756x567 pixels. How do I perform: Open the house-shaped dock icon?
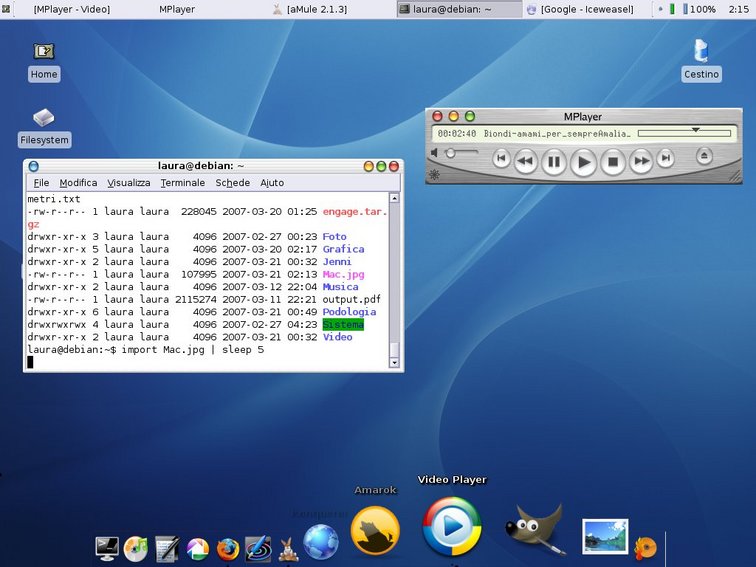(x=198, y=549)
